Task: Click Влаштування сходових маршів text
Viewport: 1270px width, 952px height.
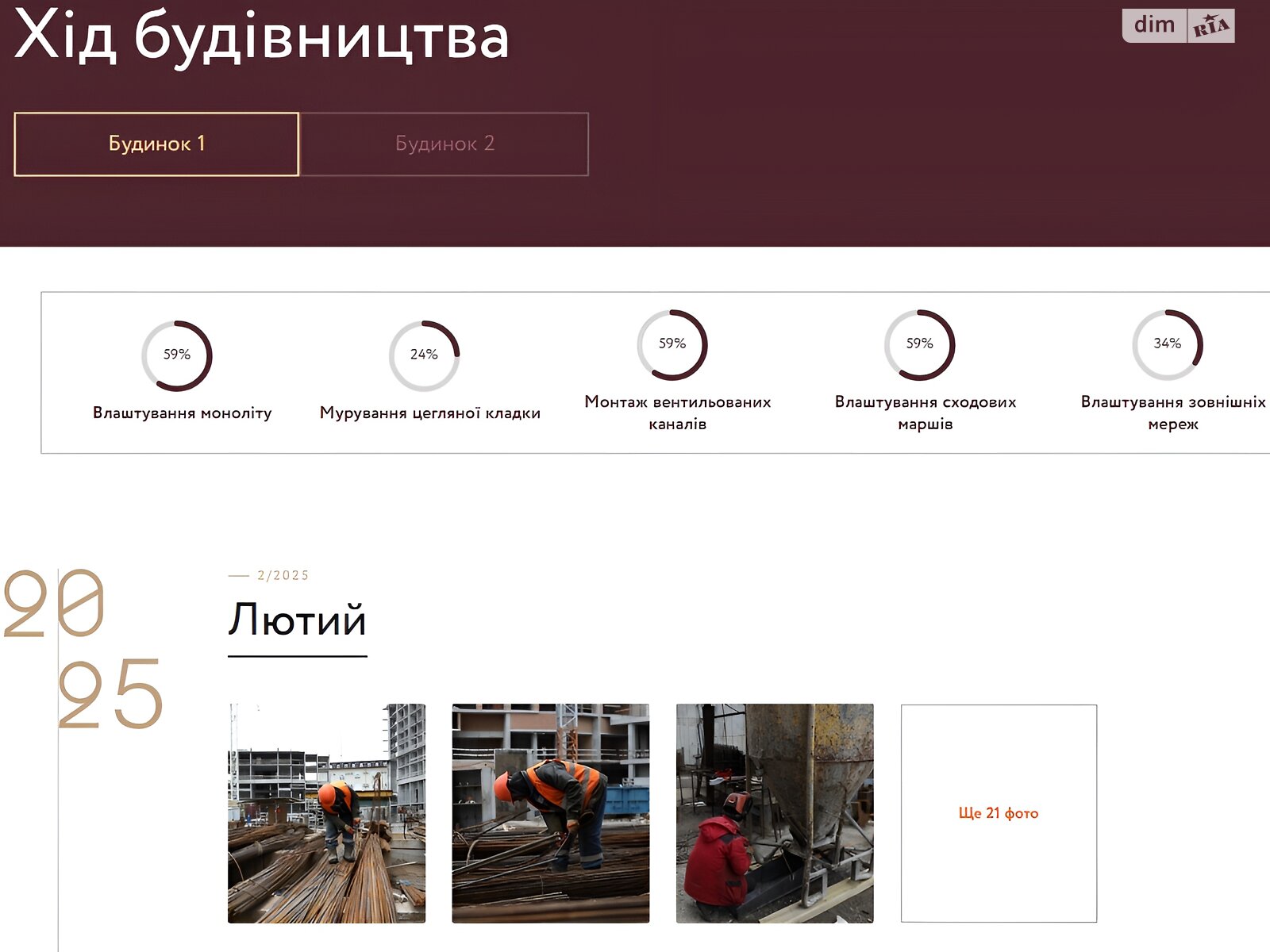Action: 925,413
